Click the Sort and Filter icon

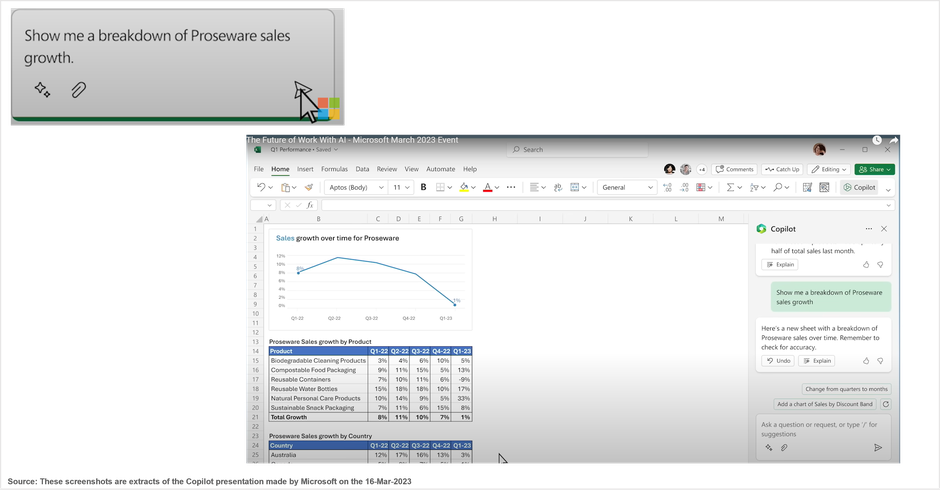coord(754,188)
